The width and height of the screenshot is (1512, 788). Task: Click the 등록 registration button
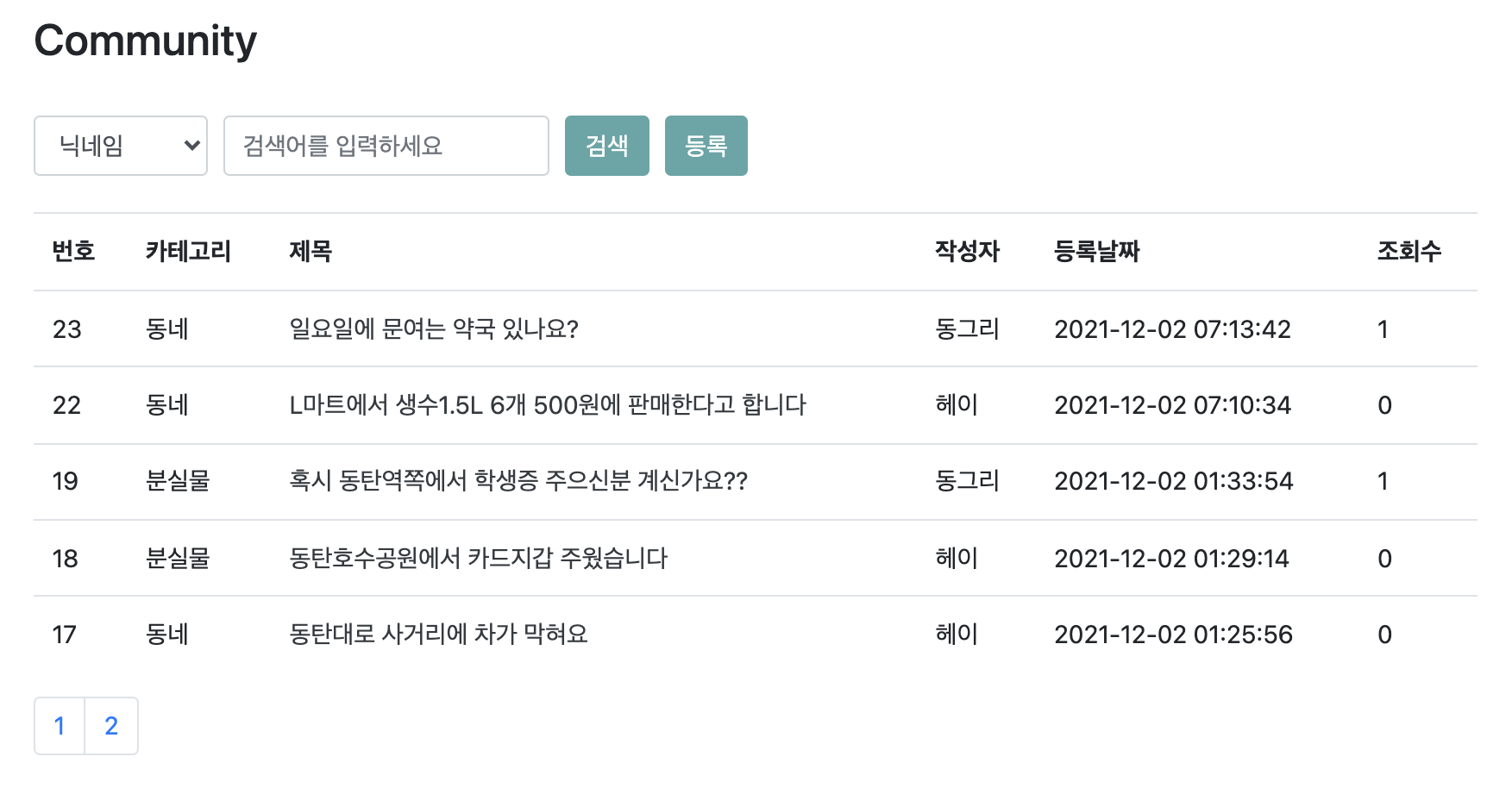706,145
